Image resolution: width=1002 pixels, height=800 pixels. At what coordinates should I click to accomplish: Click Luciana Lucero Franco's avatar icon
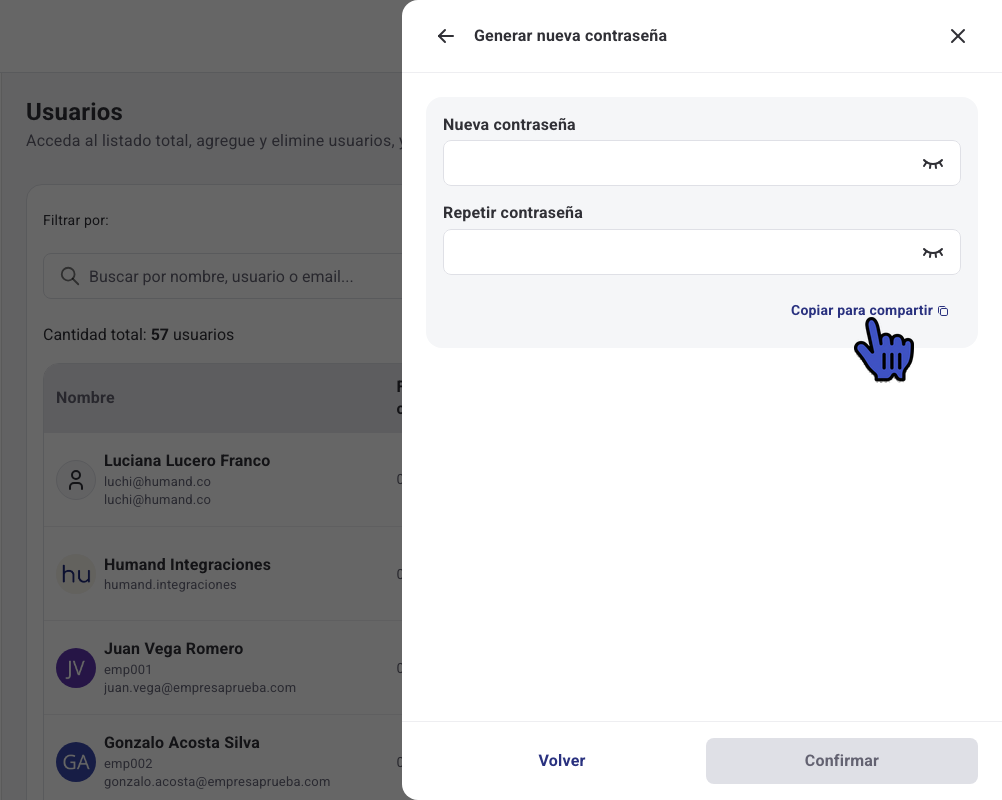[x=76, y=480]
